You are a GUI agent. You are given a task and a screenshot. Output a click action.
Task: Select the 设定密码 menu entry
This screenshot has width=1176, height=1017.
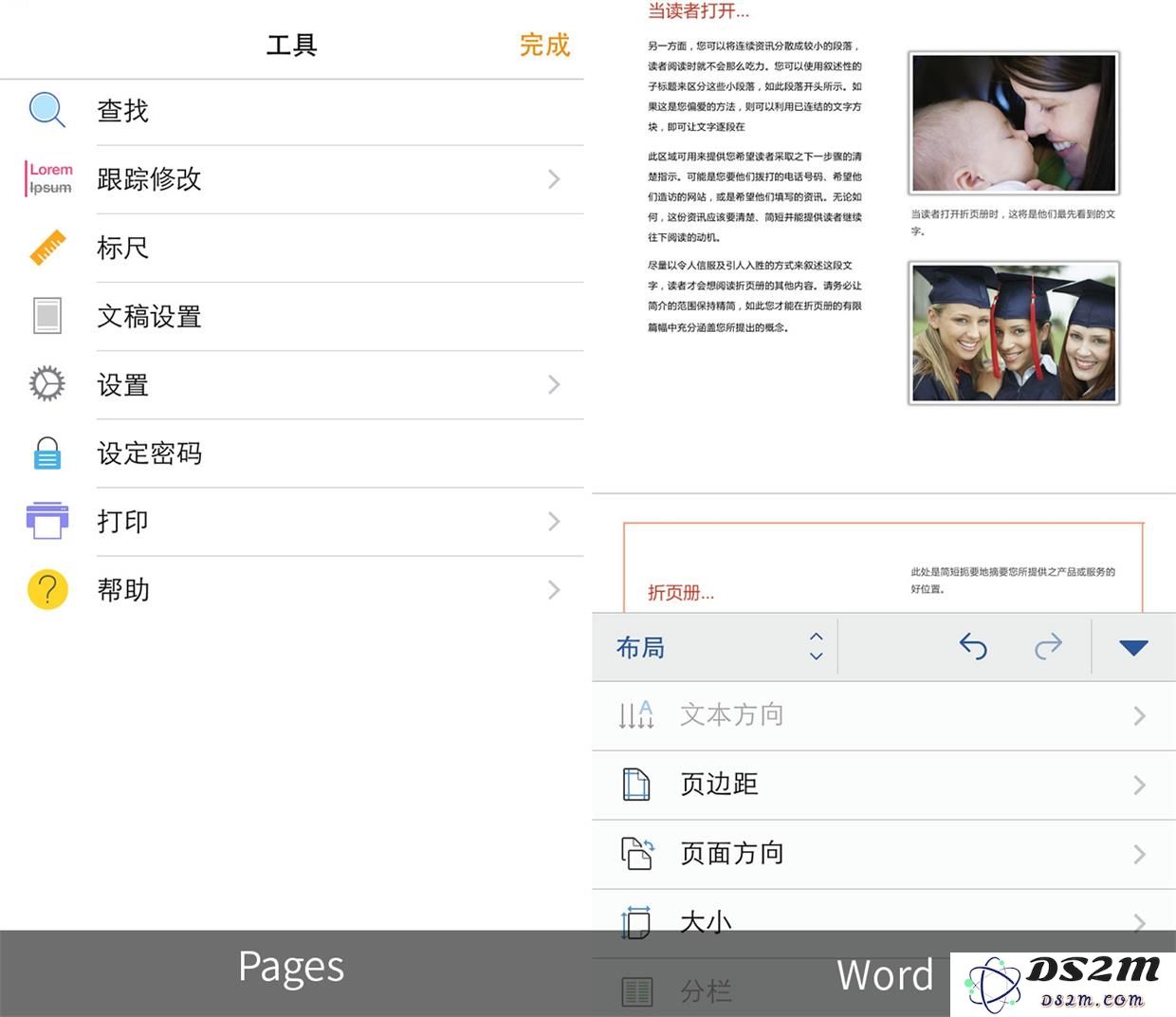coord(292,453)
